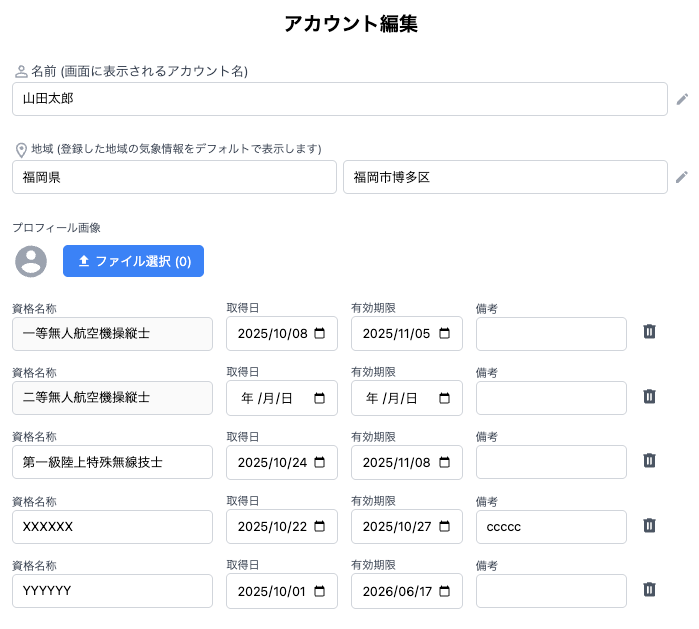699x629 pixels.
Task: Click the pencil edit icon beside the region fields
Action: pyautogui.click(x=682, y=177)
